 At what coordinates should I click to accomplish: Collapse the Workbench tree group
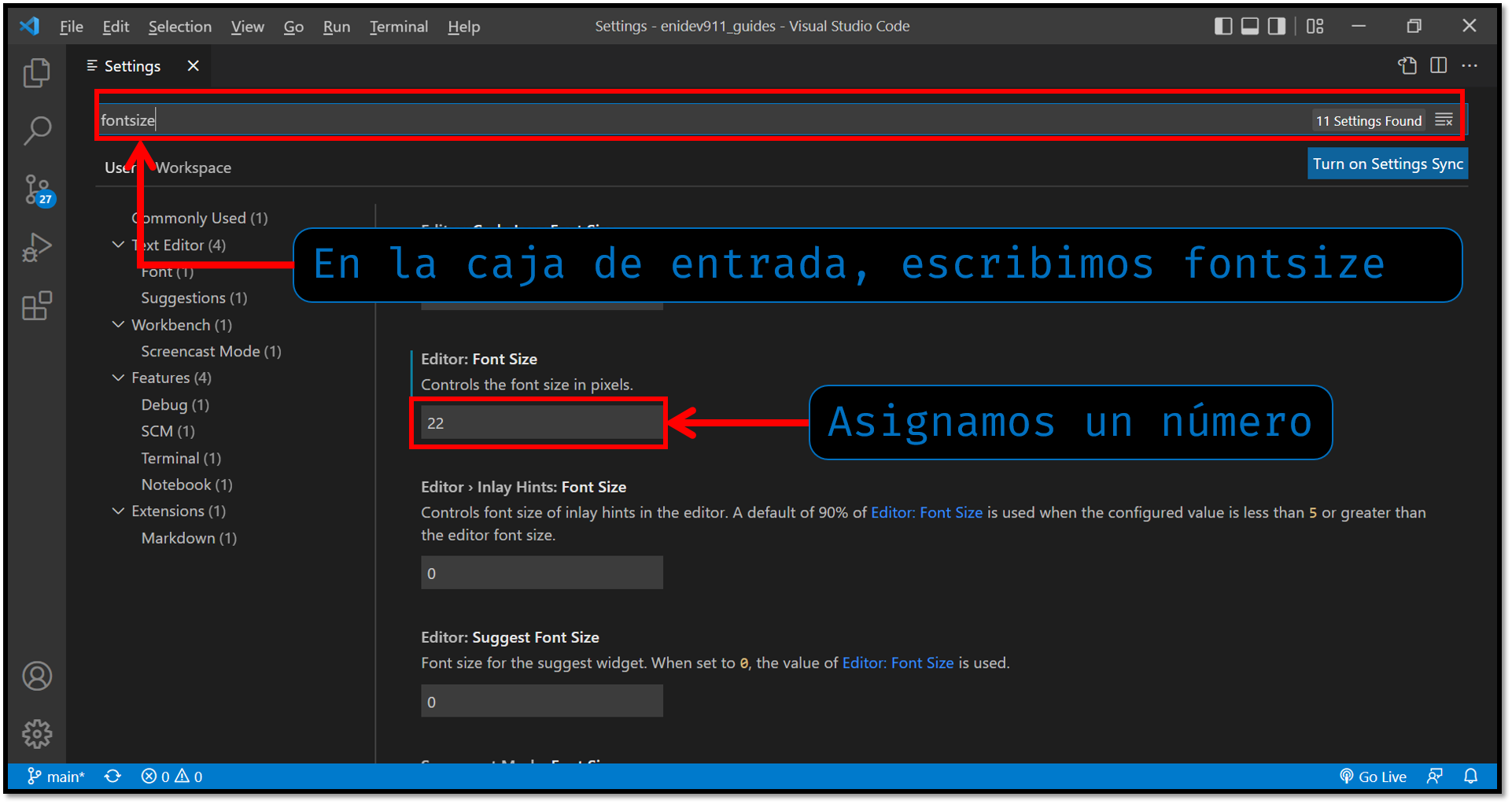tap(118, 324)
